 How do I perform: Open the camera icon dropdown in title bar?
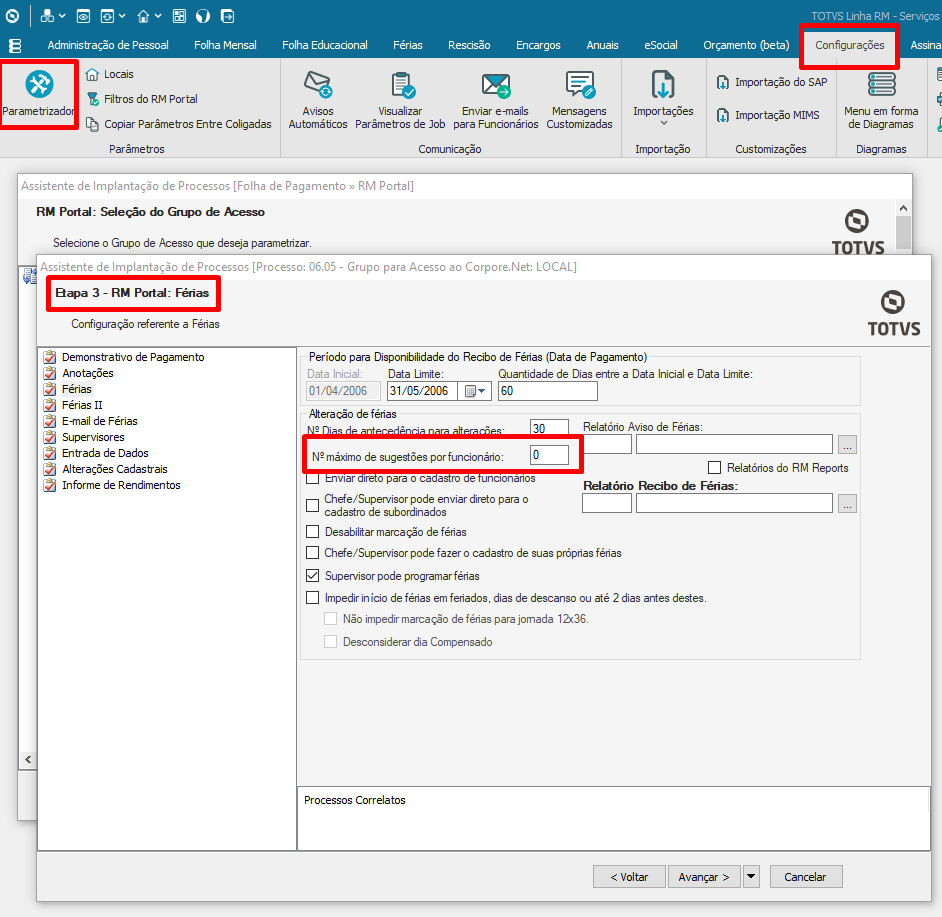pyautogui.click(x=122, y=16)
